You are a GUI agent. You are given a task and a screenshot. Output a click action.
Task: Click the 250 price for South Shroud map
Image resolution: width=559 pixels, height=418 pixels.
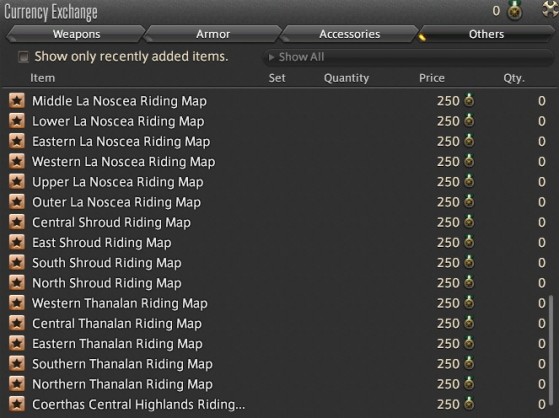pyautogui.click(x=448, y=263)
